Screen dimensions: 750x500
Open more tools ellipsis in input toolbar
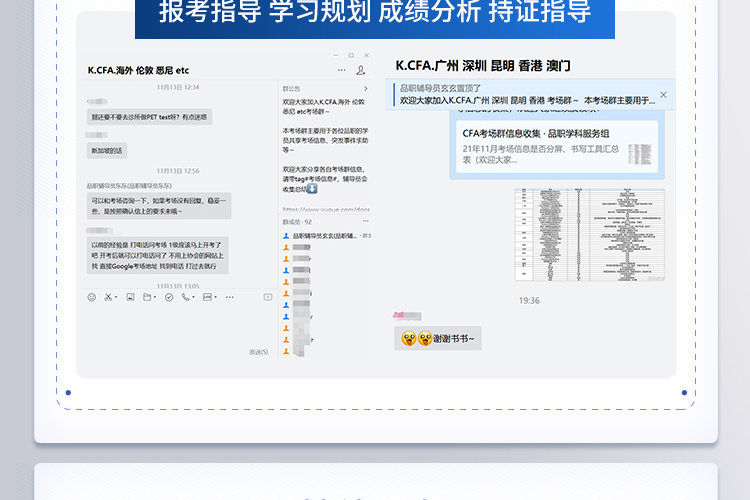[230, 297]
